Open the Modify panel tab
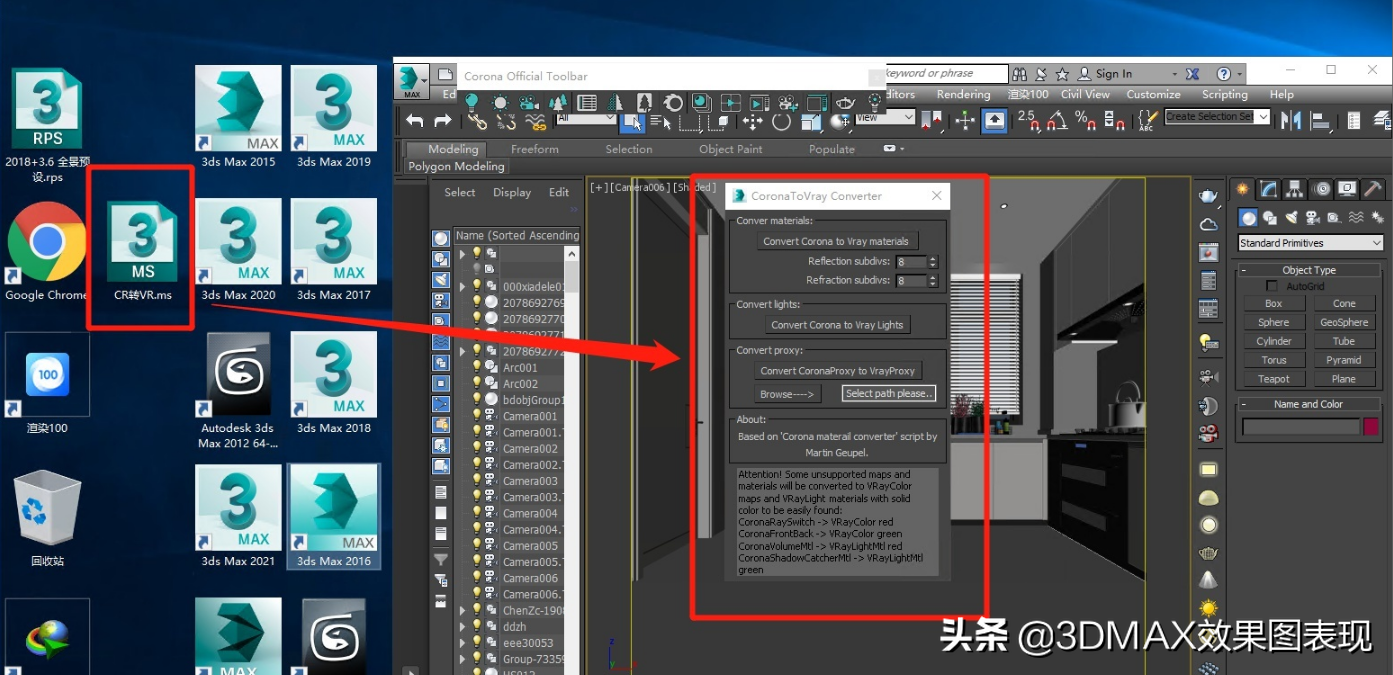Viewport: 1393px width, 675px height. click(1268, 189)
